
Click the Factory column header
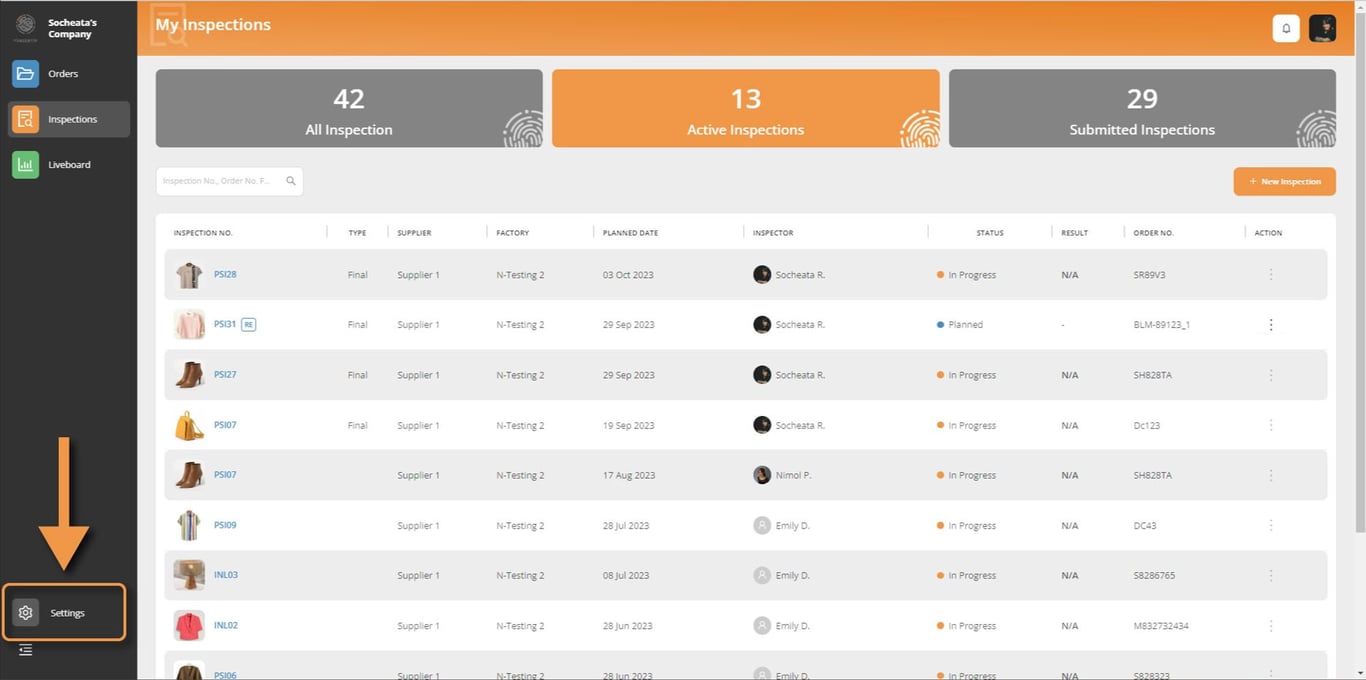coord(513,233)
